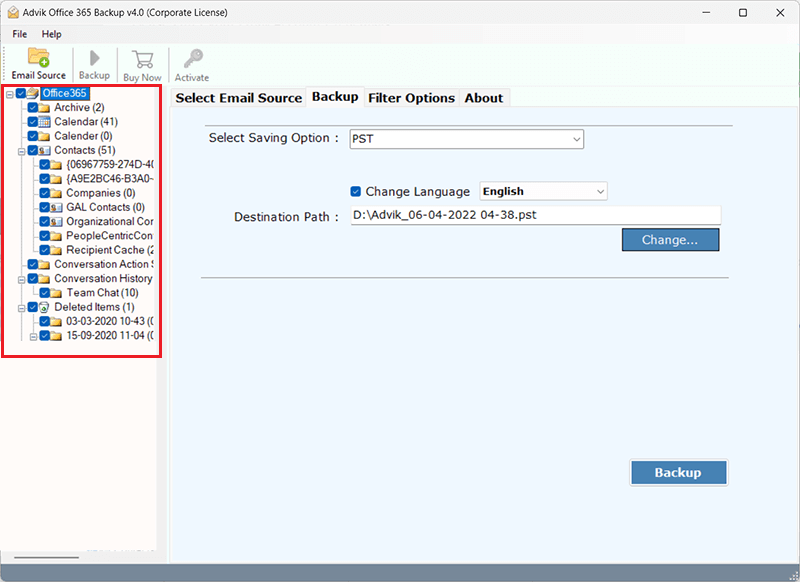
Task: Select the Archive (2) tree label
Action: point(79,108)
